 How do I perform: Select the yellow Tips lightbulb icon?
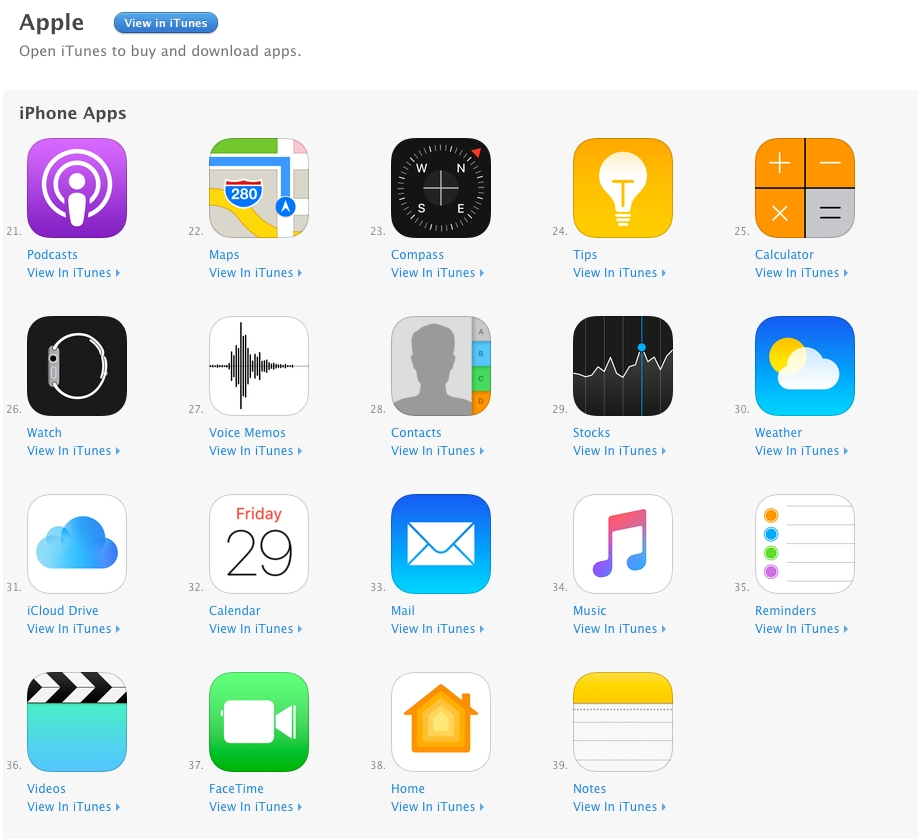tap(623, 188)
